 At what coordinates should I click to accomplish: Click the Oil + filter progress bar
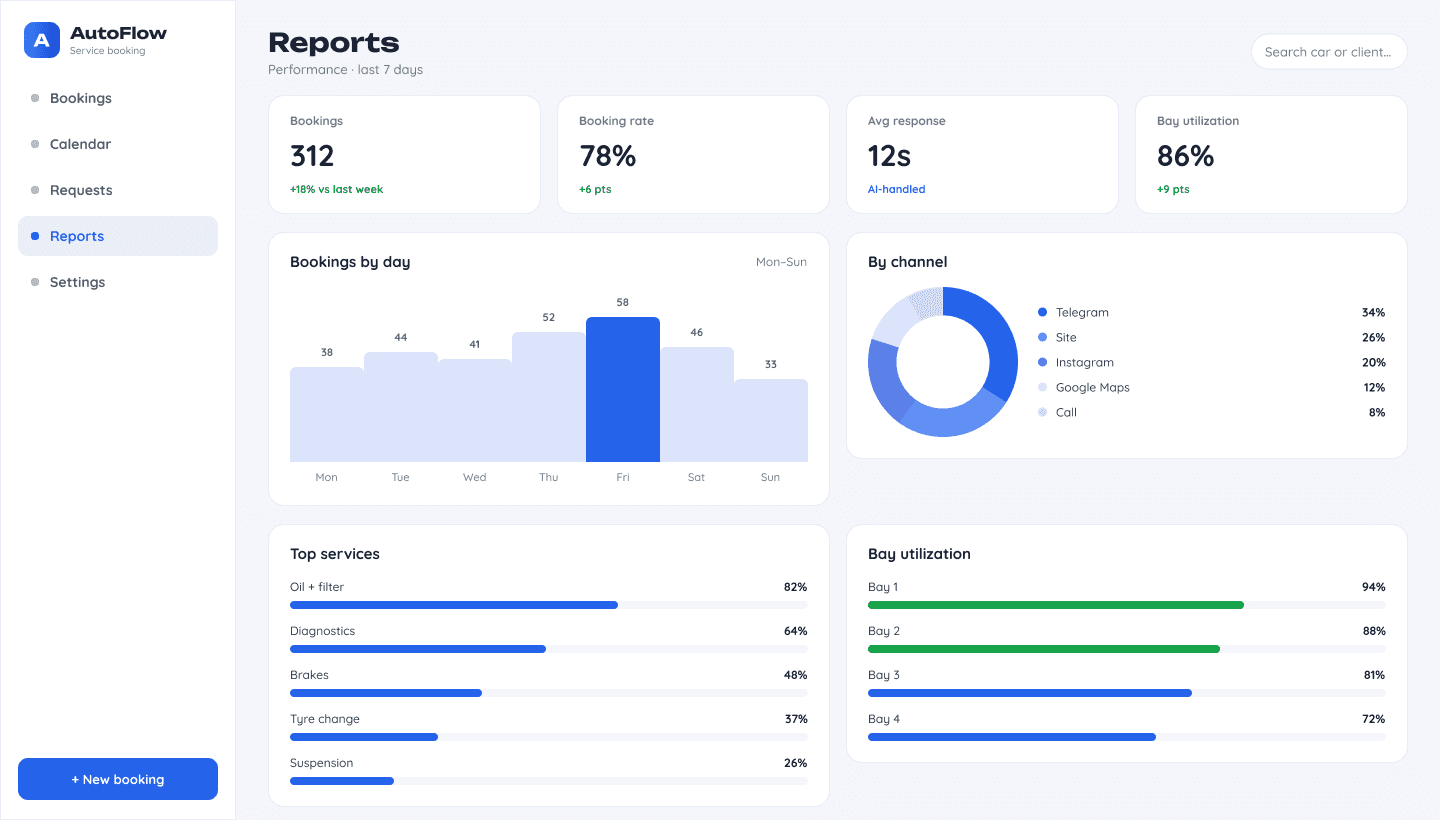(x=549, y=605)
